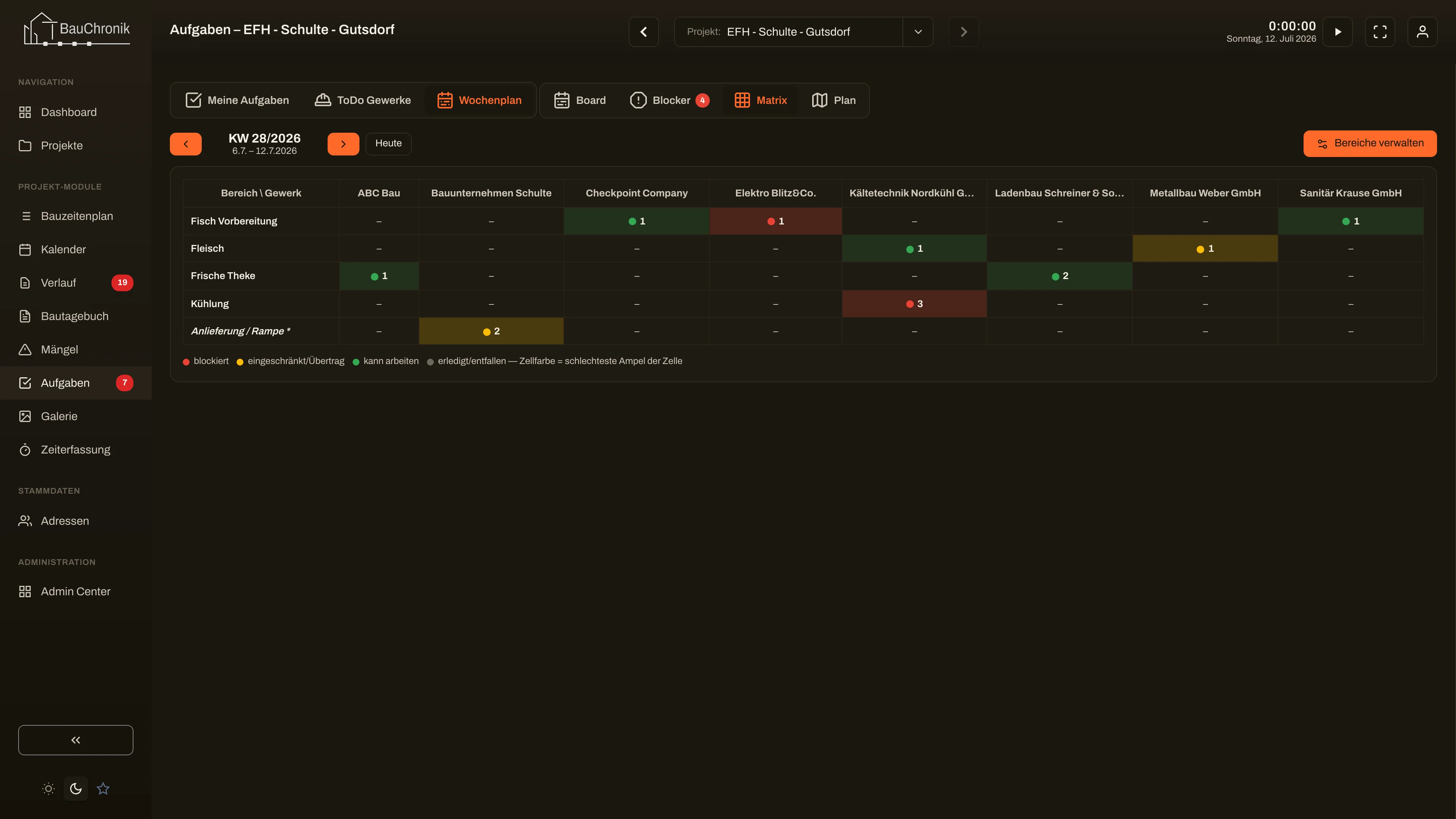1456x819 pixels.
Task: Go to previous calendar week
Action: click(x=186, y=144)
